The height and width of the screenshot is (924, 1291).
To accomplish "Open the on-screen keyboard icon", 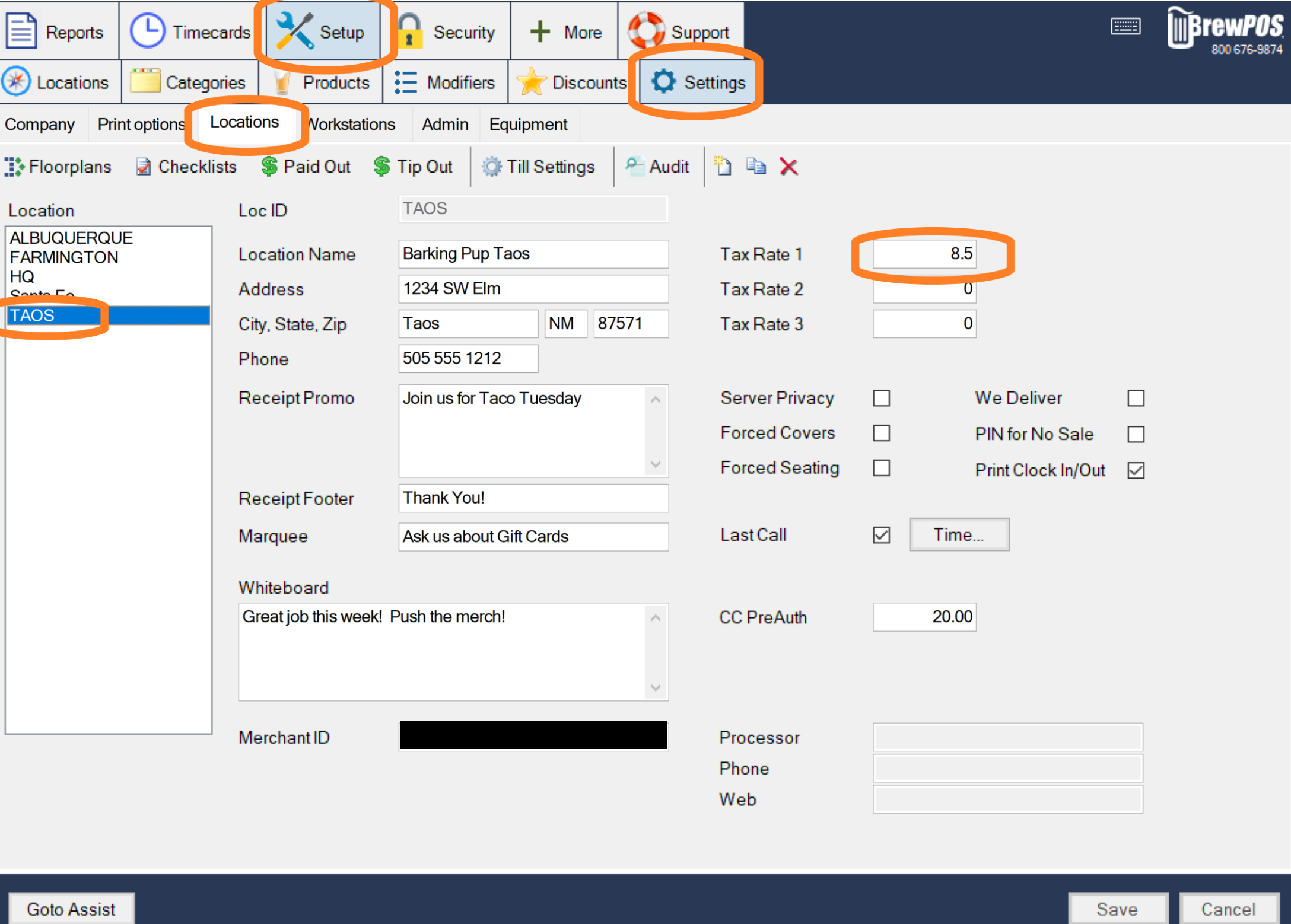I will click(1125, 26).
